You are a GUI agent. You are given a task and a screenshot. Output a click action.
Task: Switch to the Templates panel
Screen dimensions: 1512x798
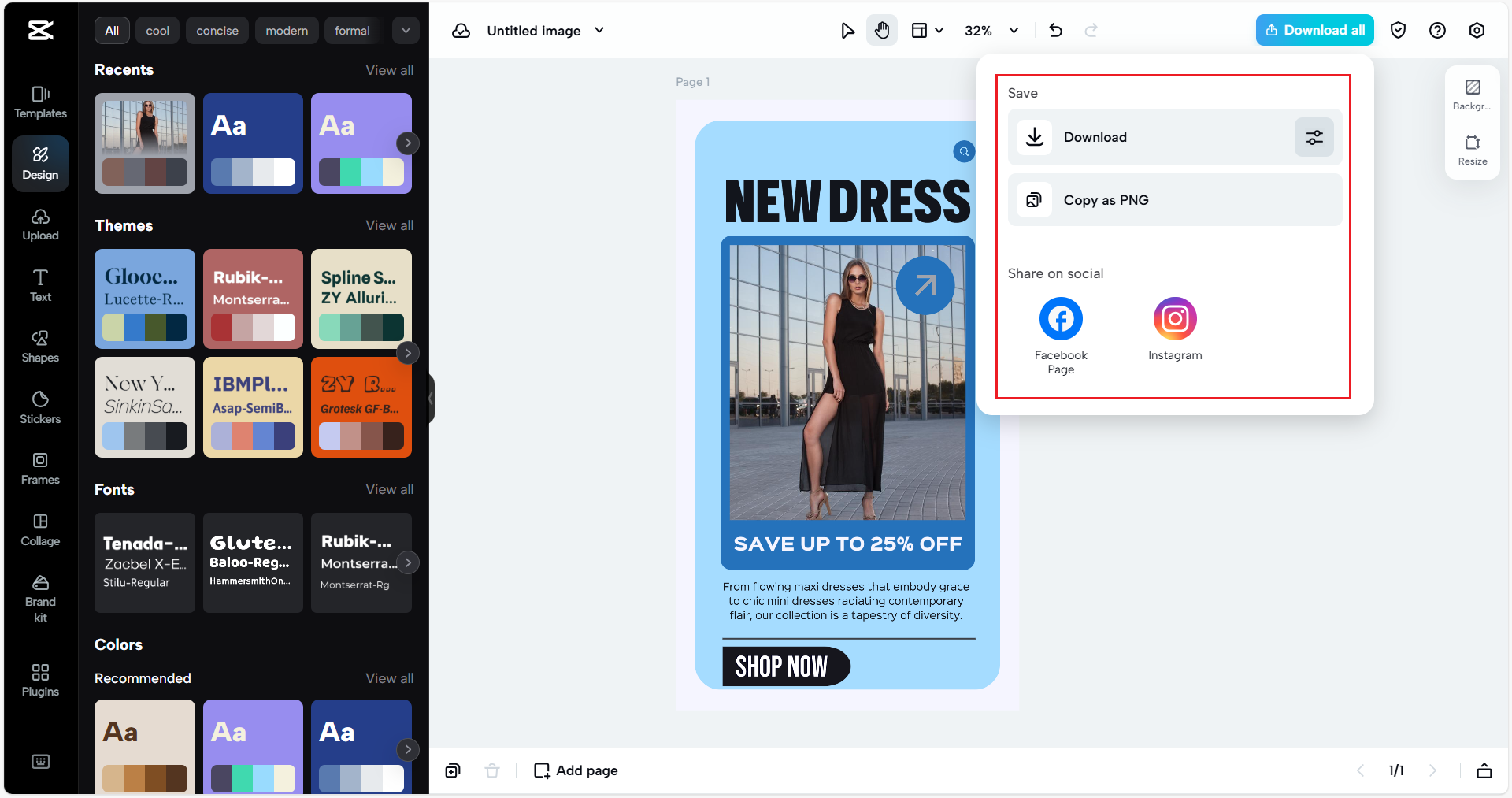point(40,102)
